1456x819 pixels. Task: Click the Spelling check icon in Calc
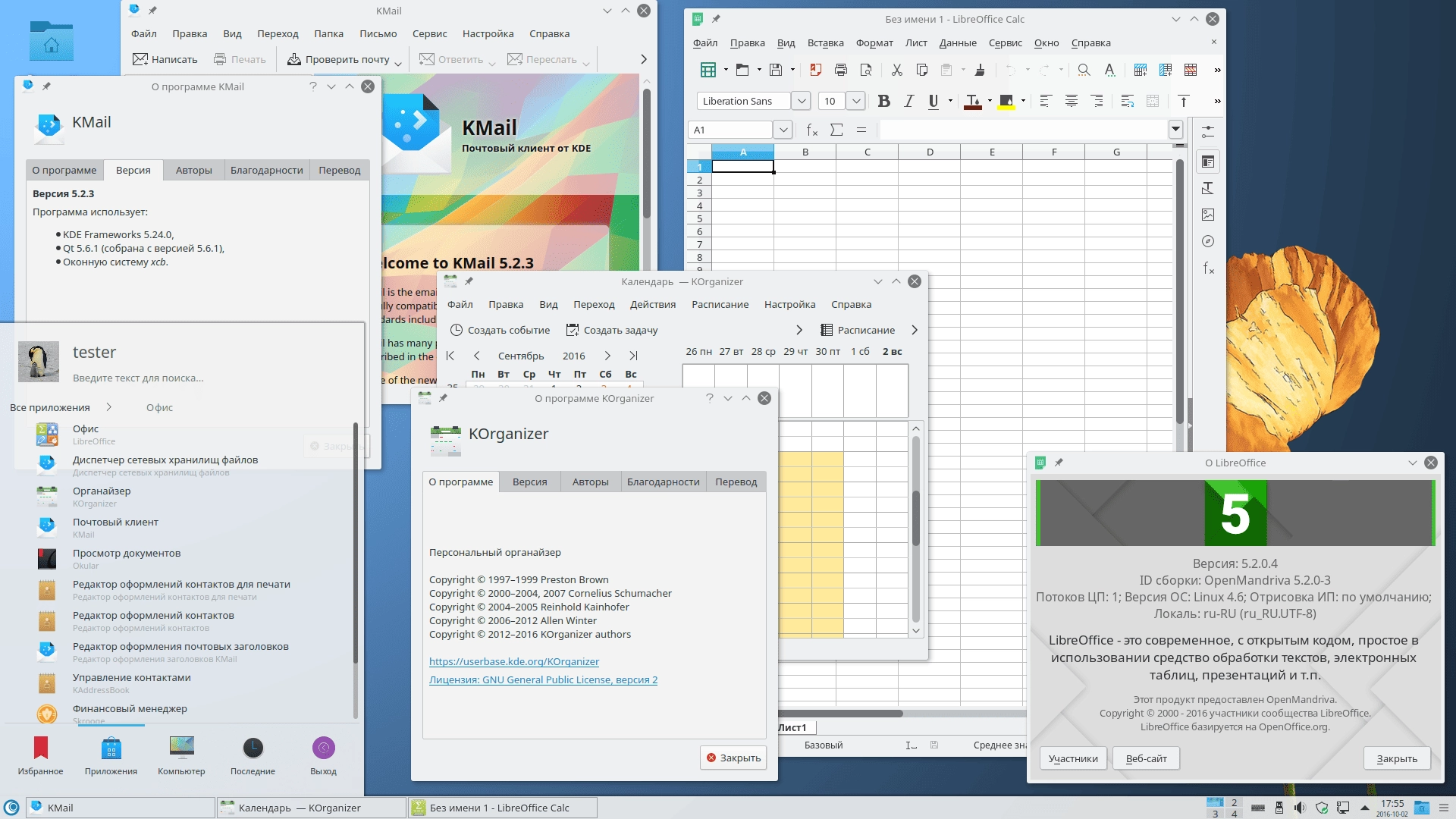point(1109,70)
